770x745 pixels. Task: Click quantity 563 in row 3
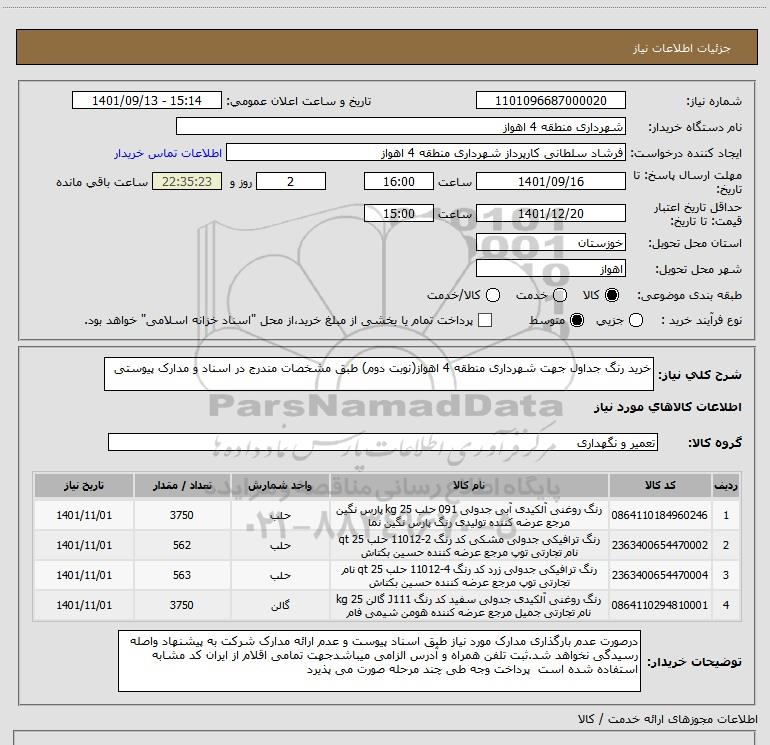click(x=182, y=575)
